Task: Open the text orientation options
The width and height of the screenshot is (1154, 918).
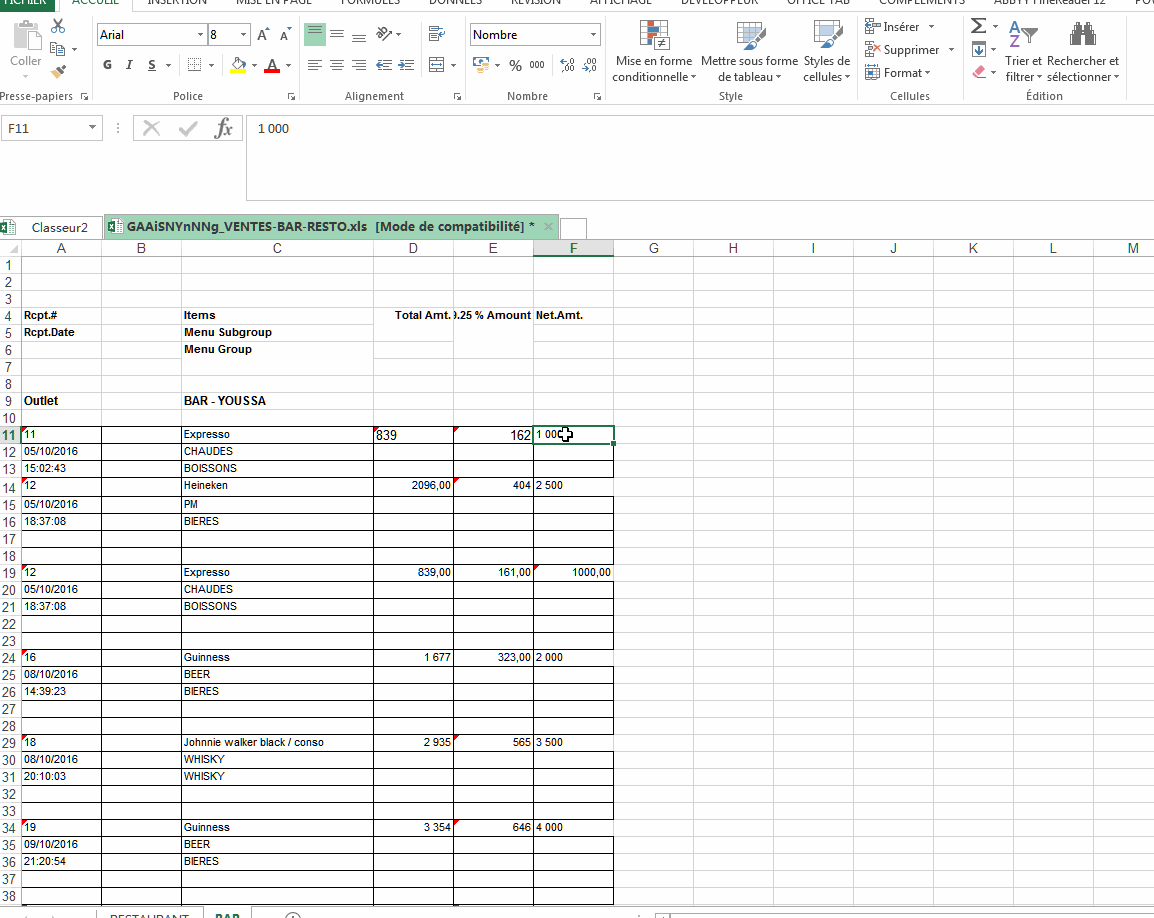Action: tap(388, 34)
